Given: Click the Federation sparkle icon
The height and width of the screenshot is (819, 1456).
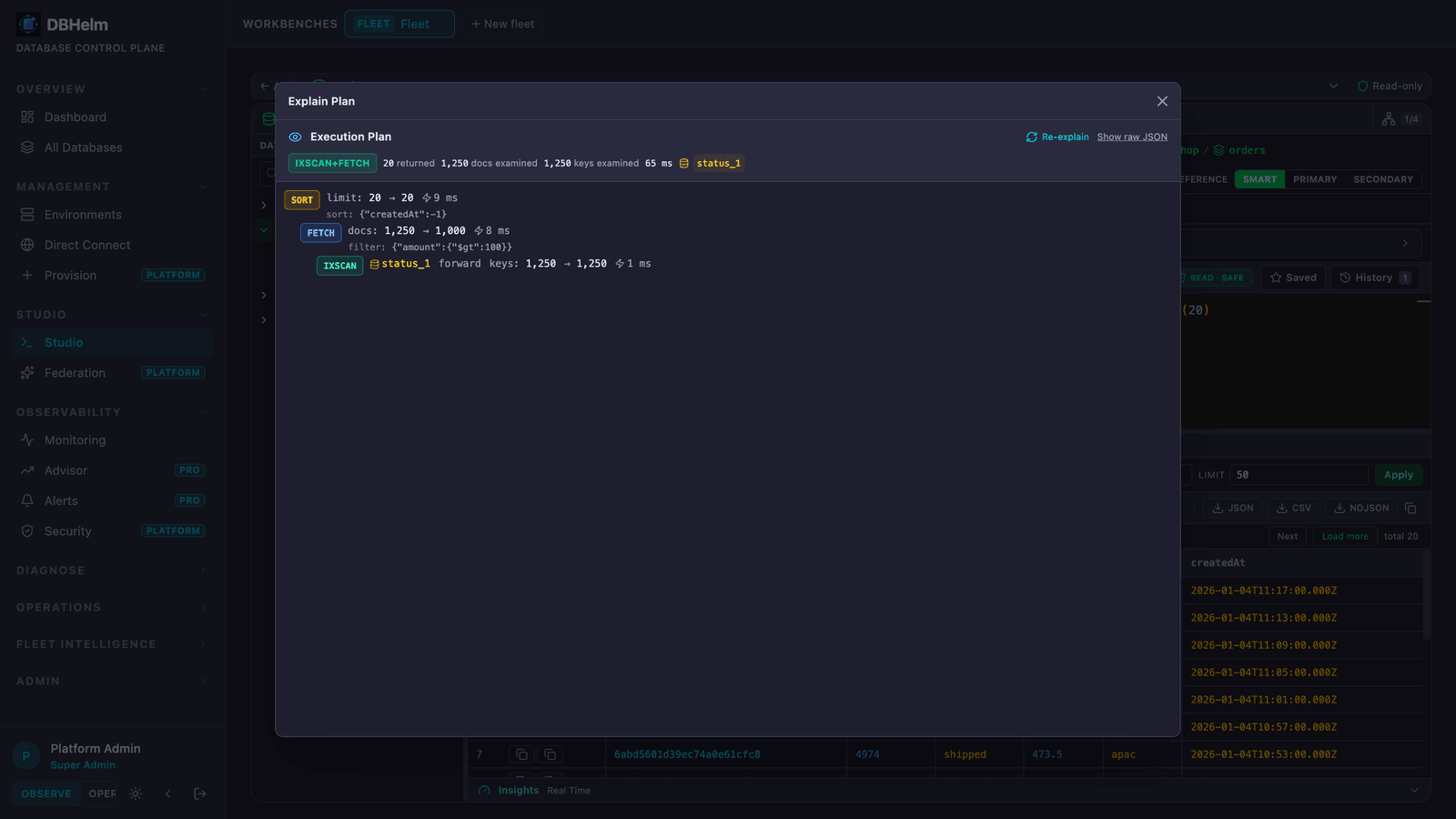Looking at the screenshot, I should [27, 373].
